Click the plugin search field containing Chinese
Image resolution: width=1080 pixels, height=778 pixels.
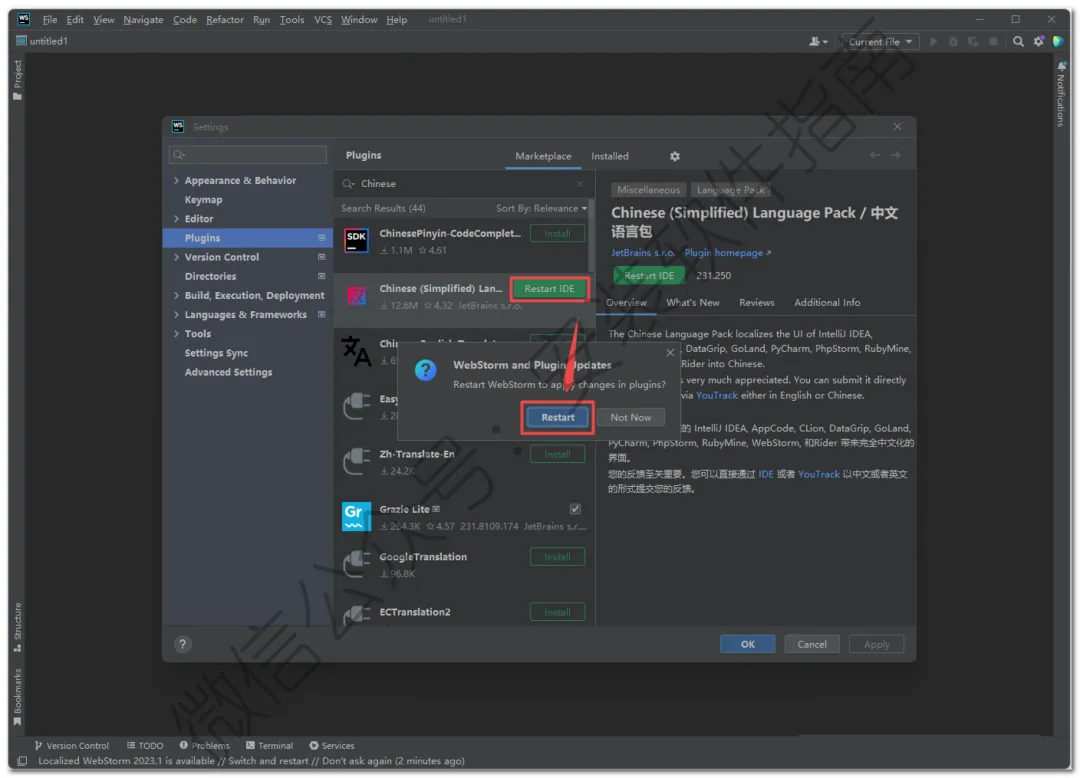click(x=465, y=184)
